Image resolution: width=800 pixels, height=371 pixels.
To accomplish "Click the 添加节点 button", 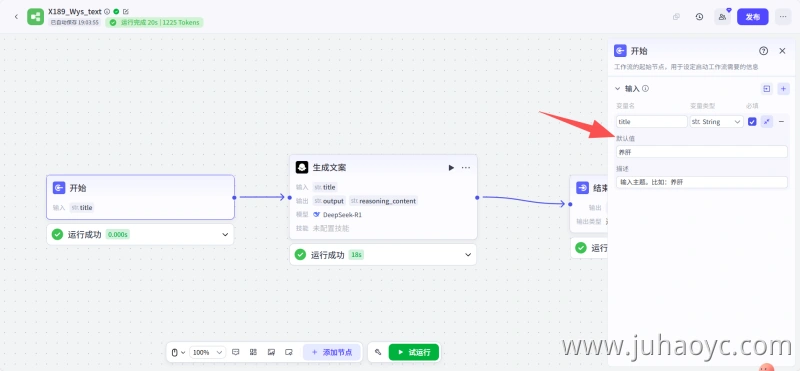I will click(x=332, y=352).
